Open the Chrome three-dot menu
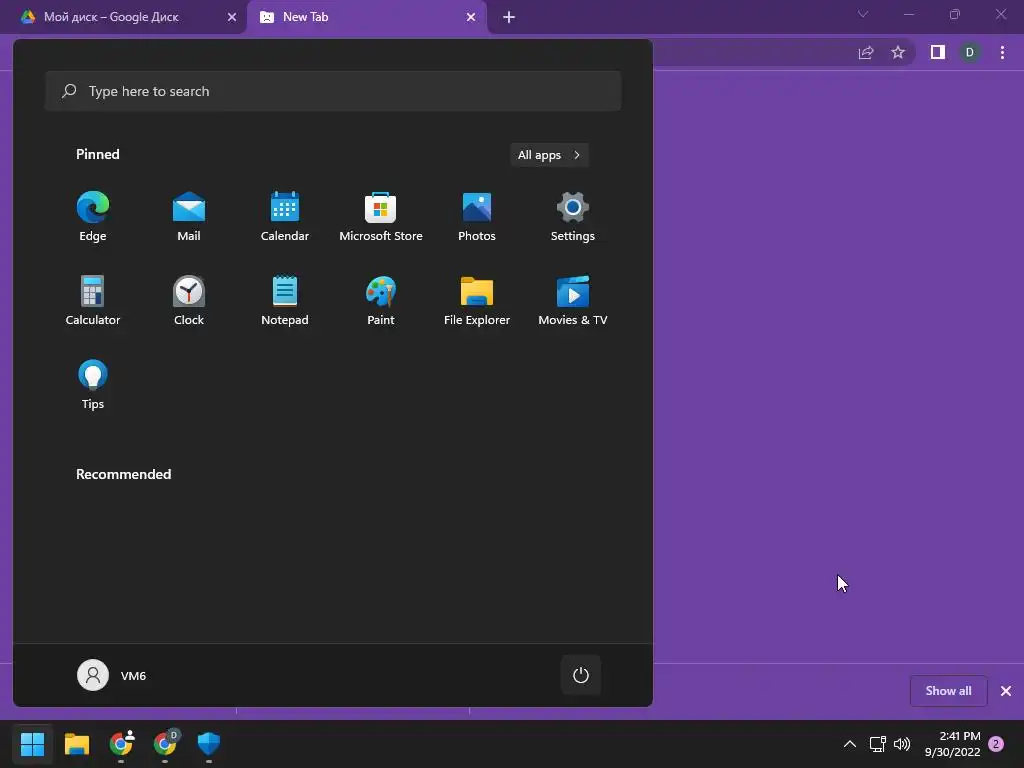 [x=1002, y=52]
